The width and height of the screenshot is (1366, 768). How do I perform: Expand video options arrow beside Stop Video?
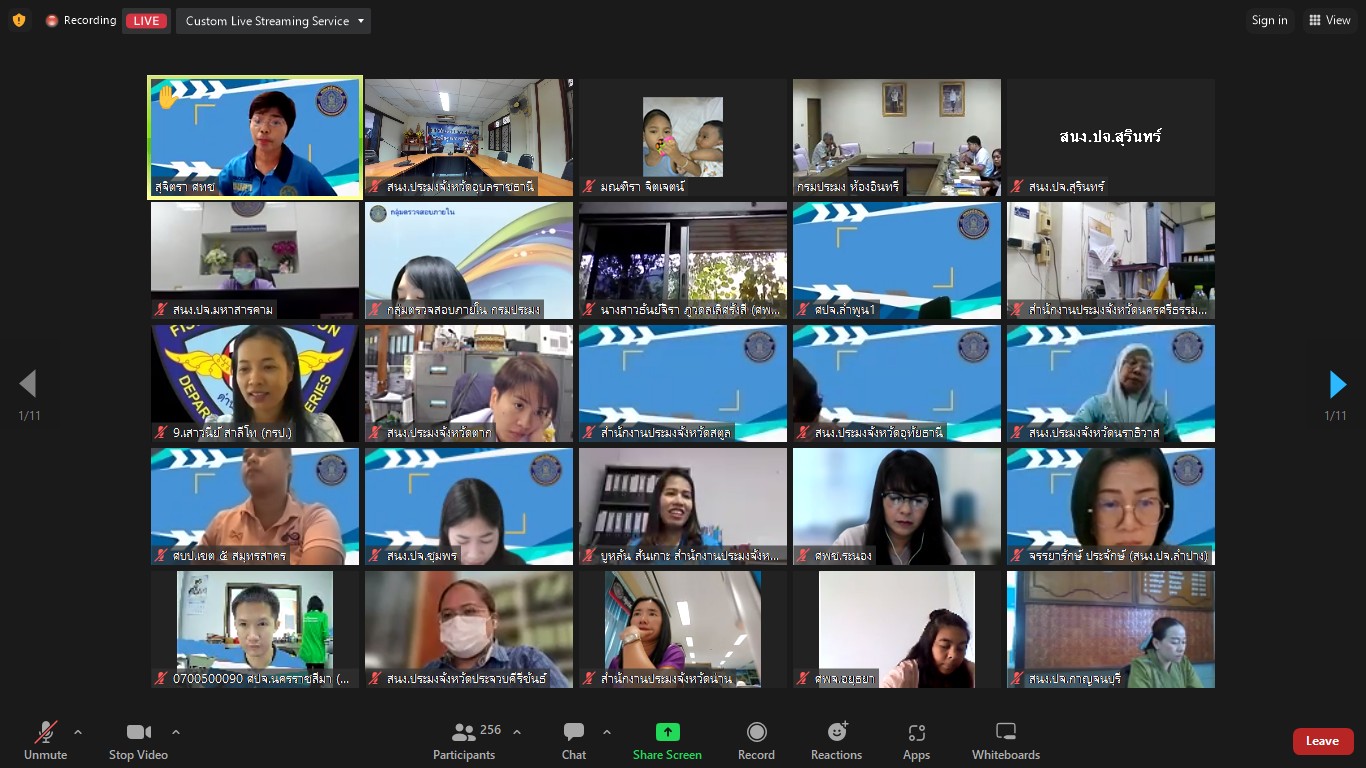[x=176, y=732]
